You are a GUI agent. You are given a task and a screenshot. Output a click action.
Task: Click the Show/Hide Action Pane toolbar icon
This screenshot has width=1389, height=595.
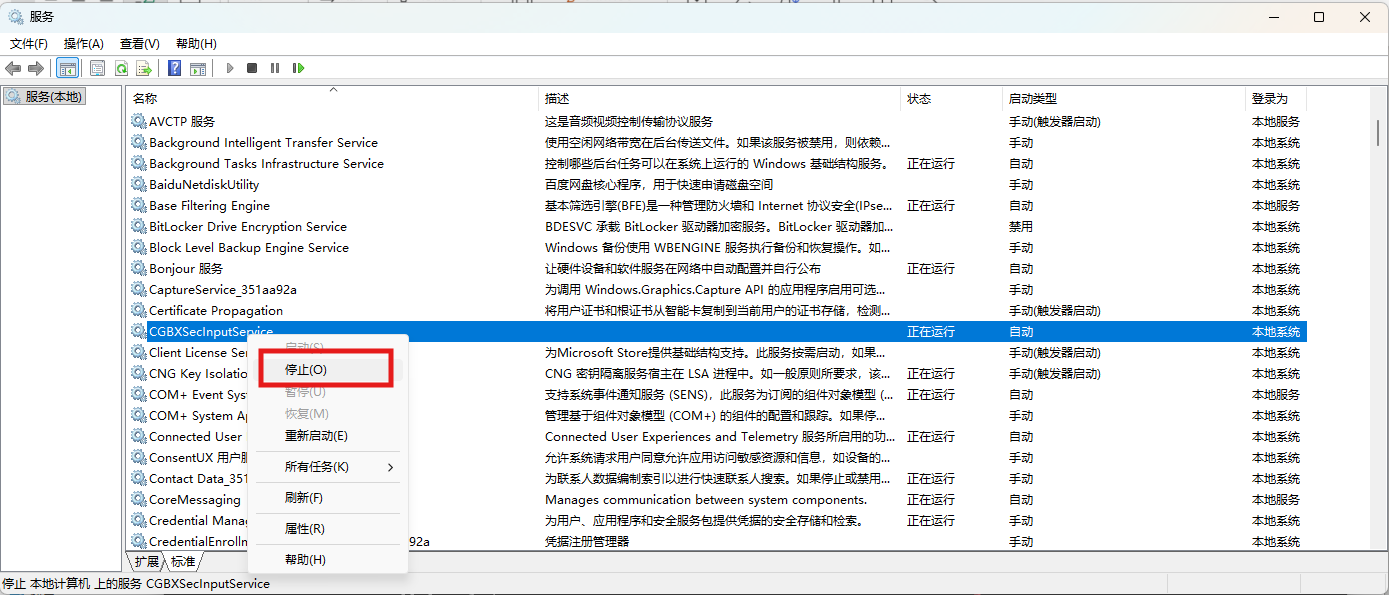pos(198,68)
